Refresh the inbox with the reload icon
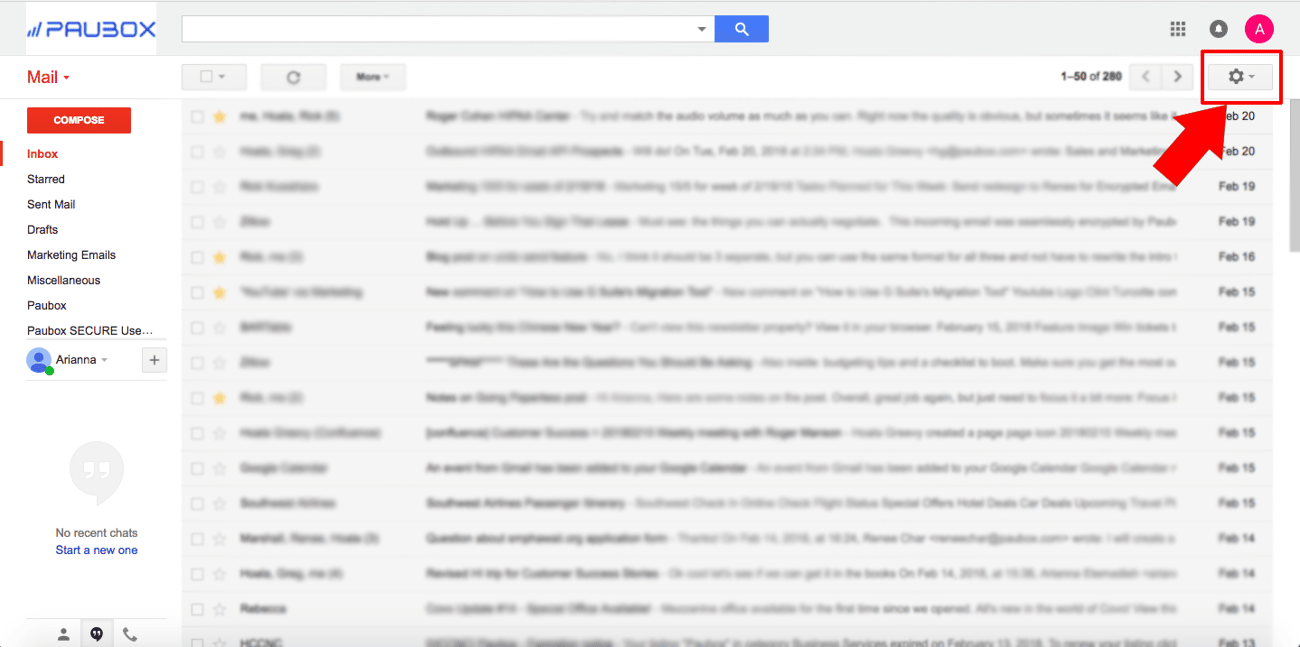Screen dimensions: 1300x647 click(x=293, y=76)
